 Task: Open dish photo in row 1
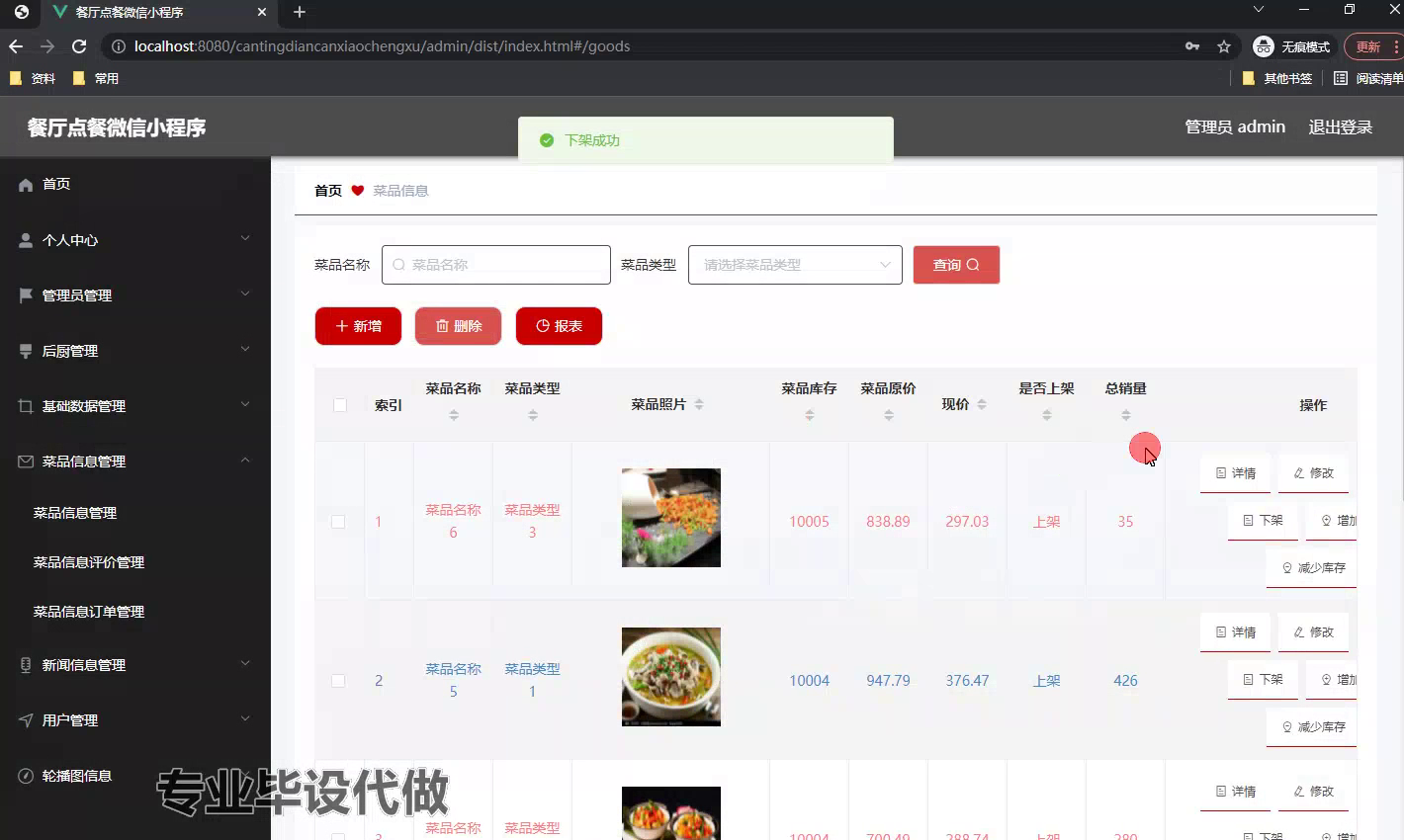coord(671,518)
